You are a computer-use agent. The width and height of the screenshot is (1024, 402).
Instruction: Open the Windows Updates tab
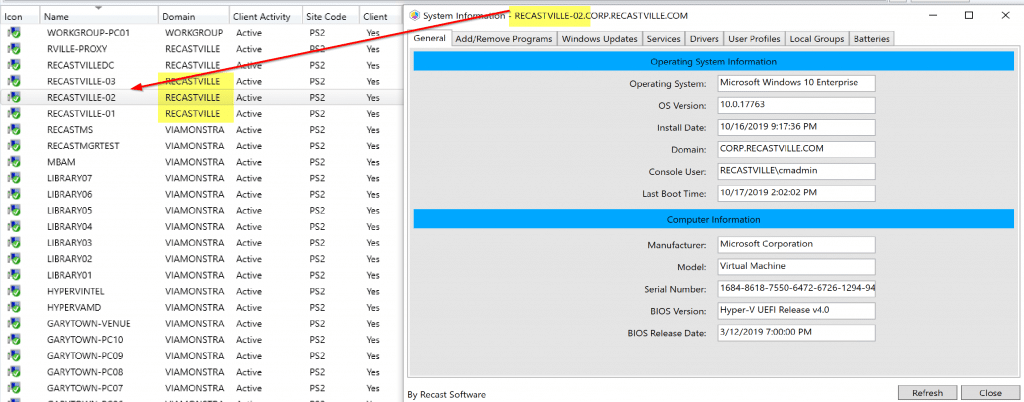pos(599,39)
